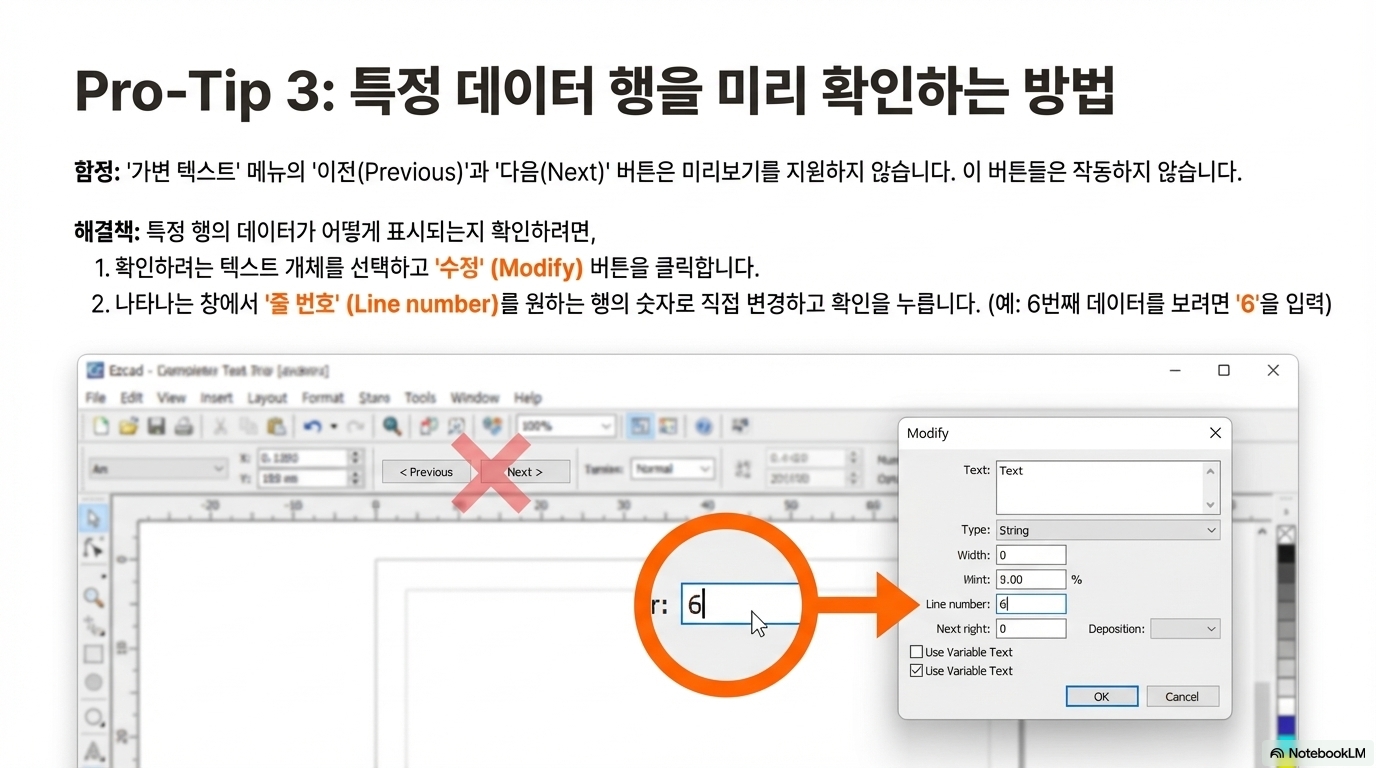Open the Help menu

coord(527,398)
